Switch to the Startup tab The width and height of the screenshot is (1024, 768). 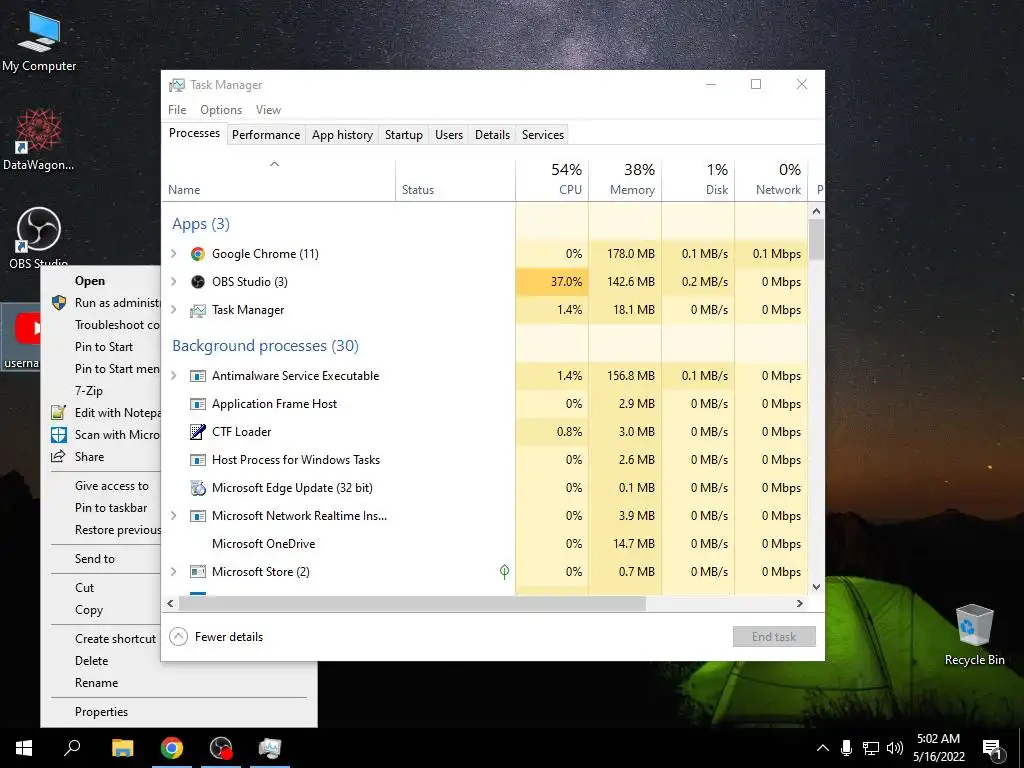404,135
